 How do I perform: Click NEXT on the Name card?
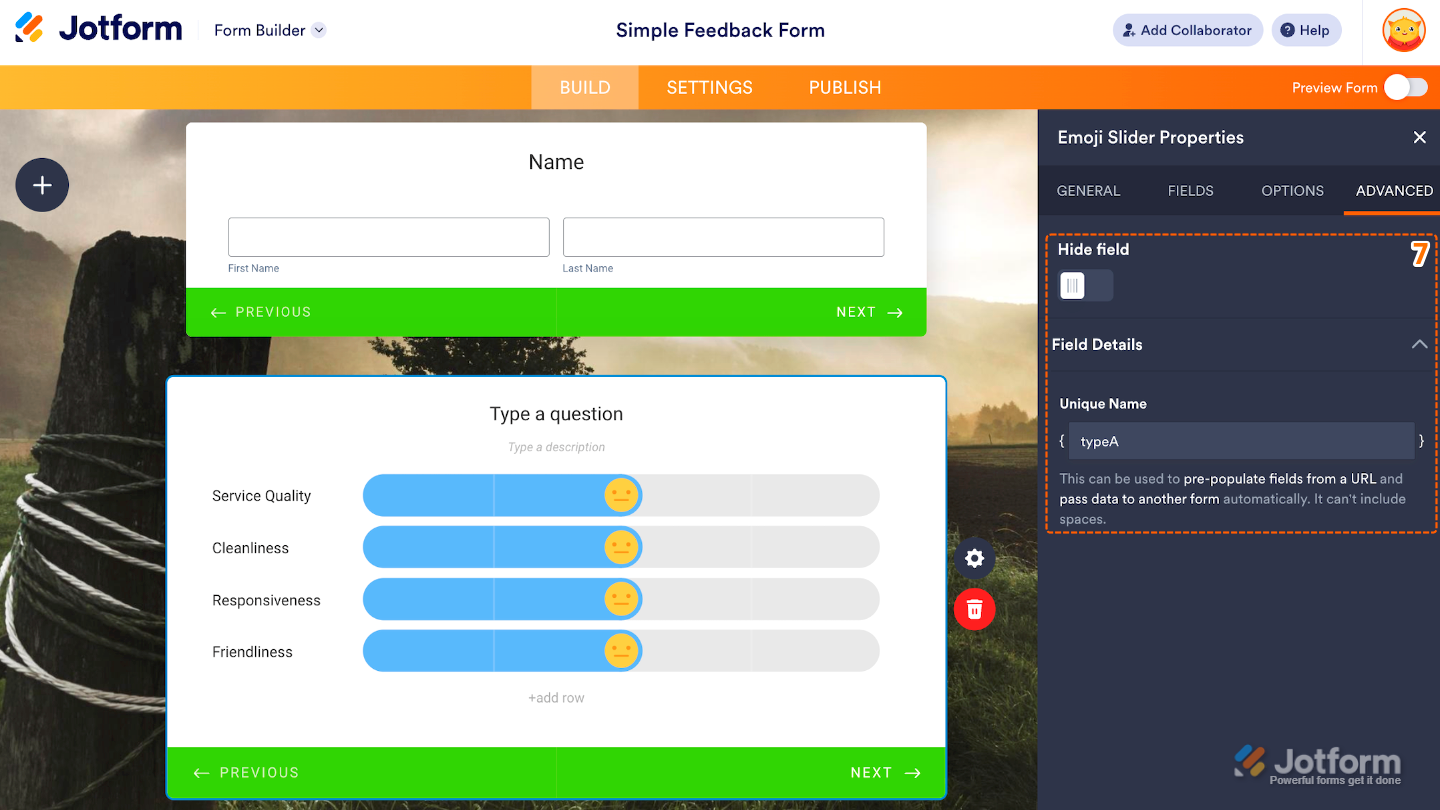click(869, 312)
